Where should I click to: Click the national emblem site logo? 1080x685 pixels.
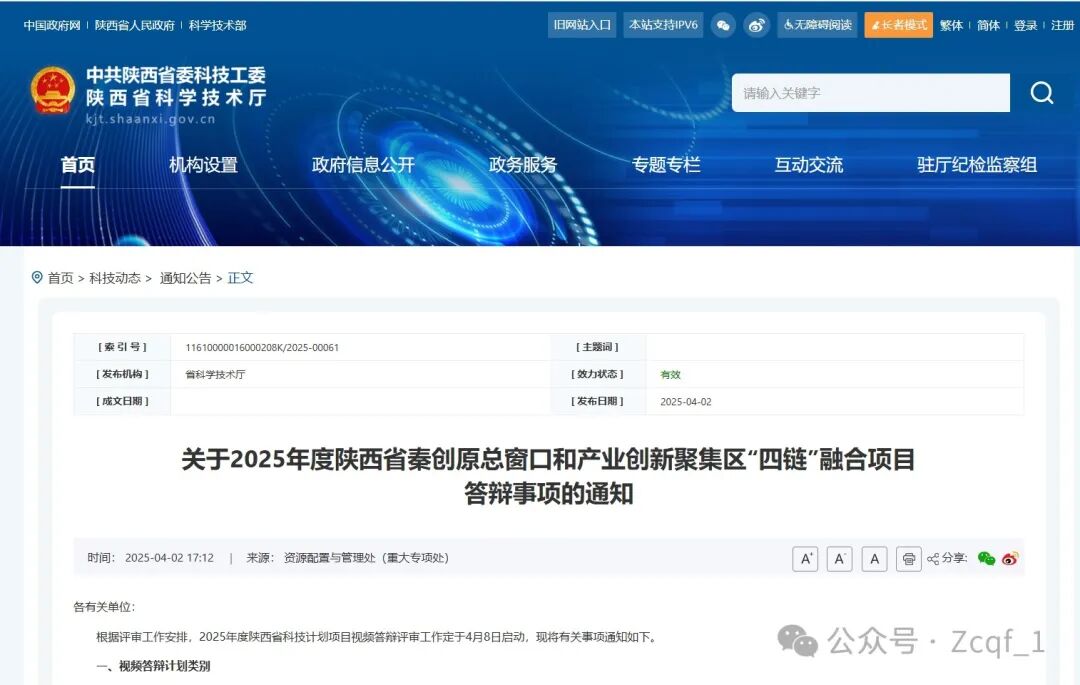tap(53, 90)
